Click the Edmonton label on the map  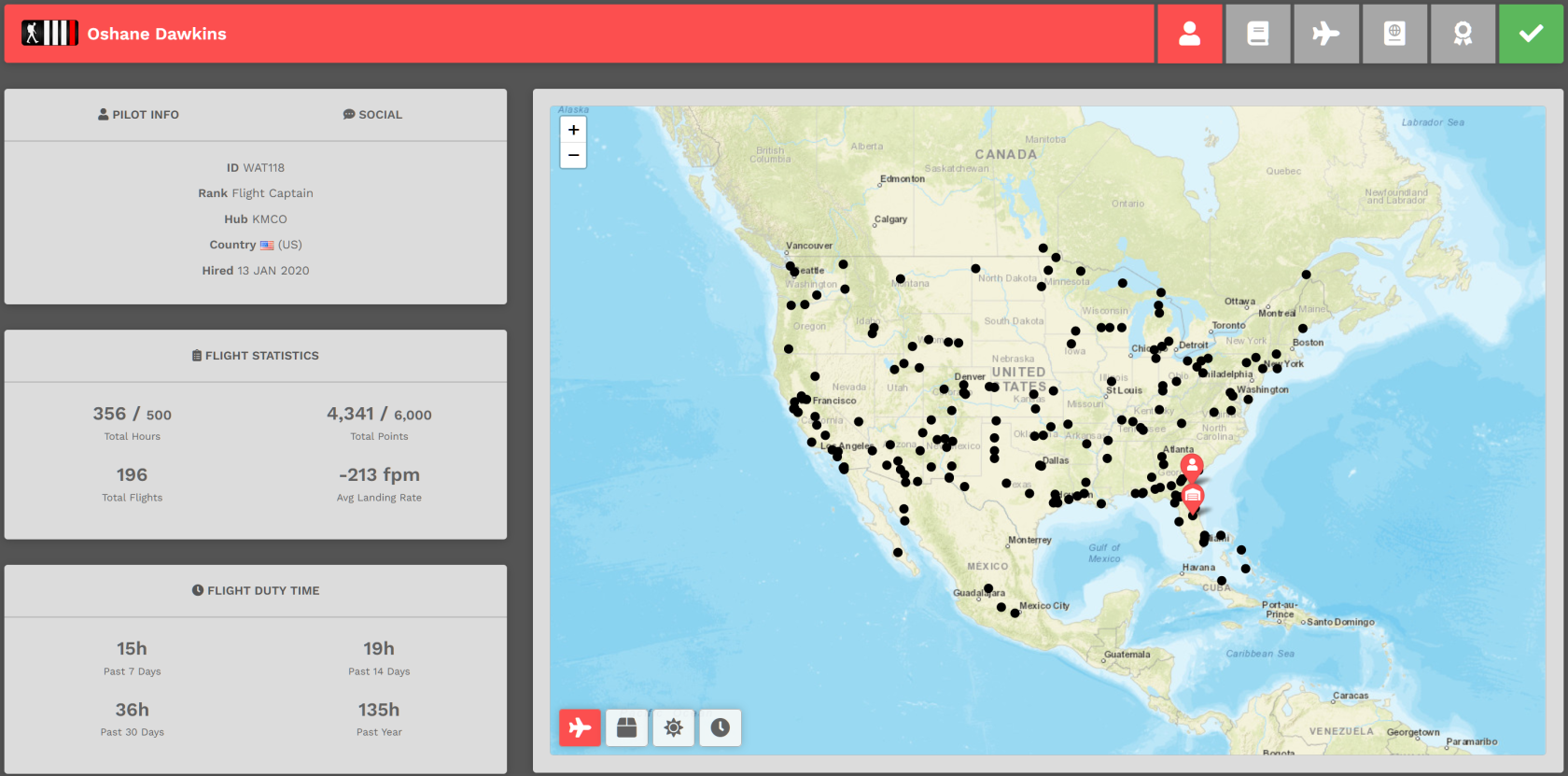pyautogui.click(x=903, y=179)
